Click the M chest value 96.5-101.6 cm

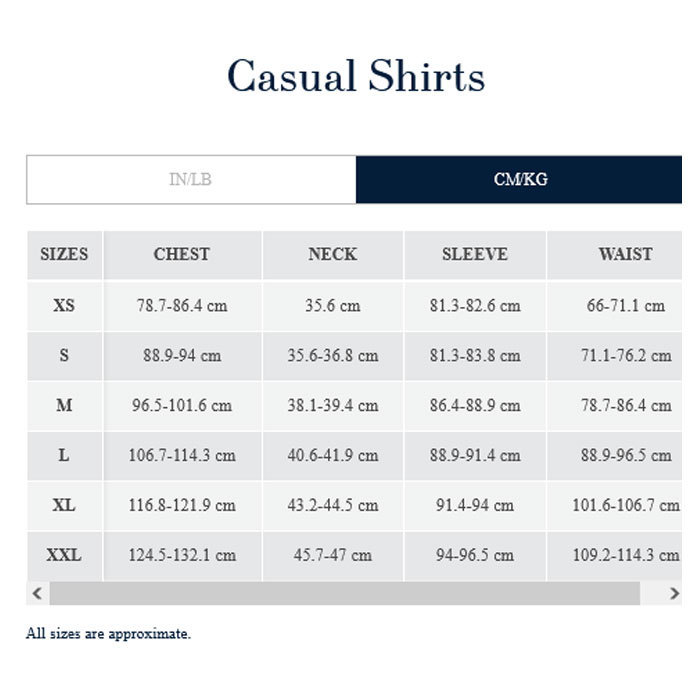pos(182,405)
